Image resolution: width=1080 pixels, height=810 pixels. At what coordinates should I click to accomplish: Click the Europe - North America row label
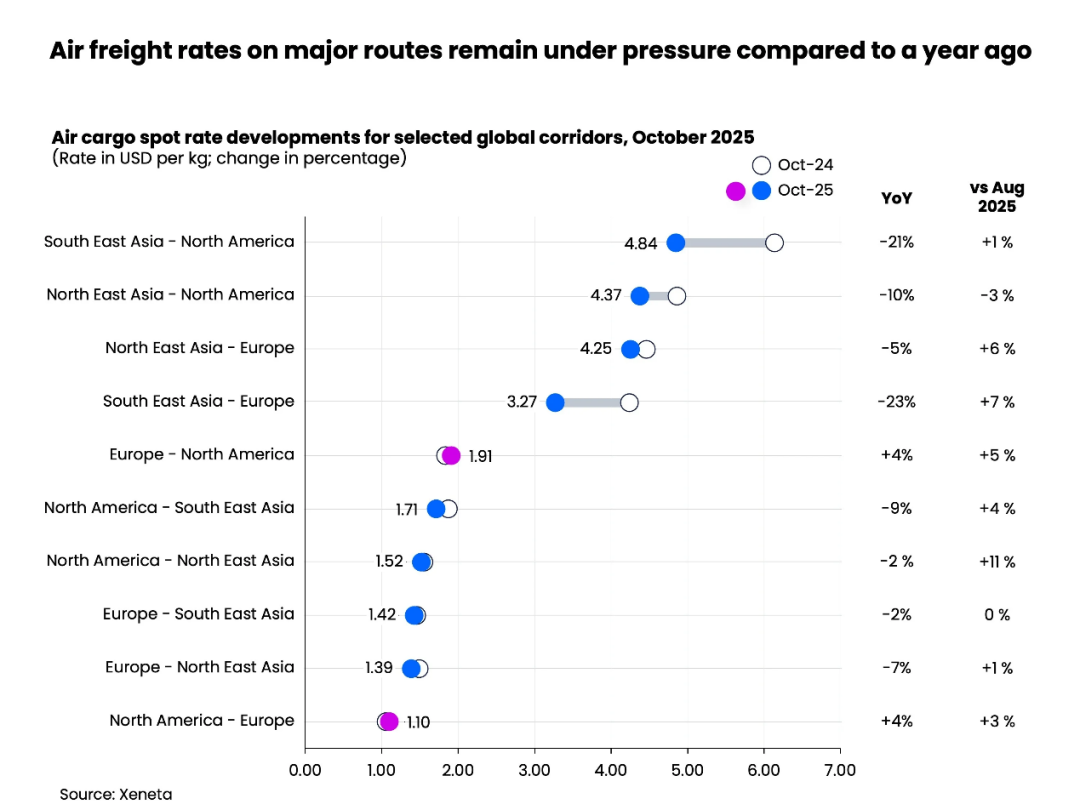(x=202, y=455)
